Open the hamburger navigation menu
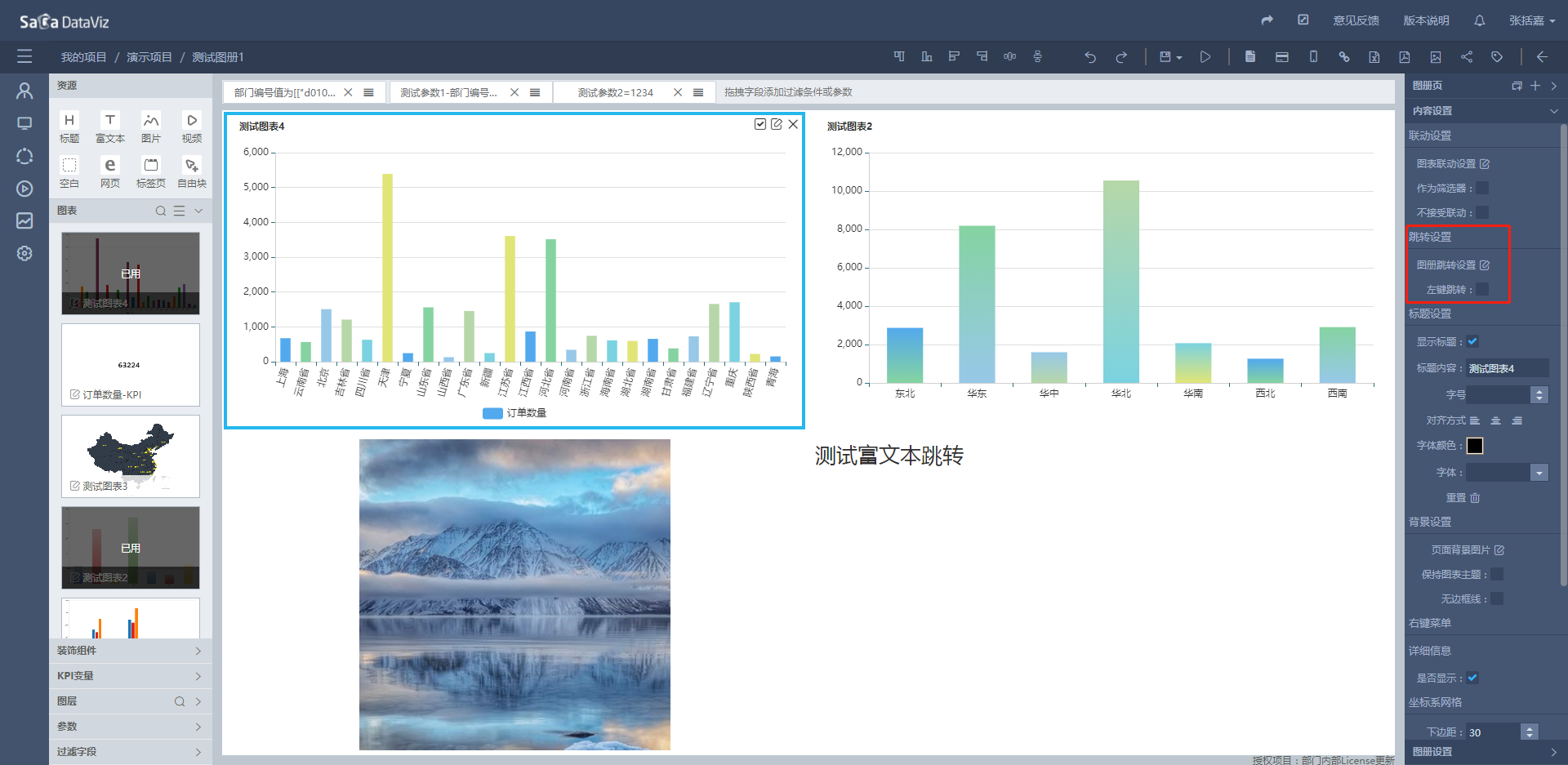The image size is (1568, 765). point(24,56)
